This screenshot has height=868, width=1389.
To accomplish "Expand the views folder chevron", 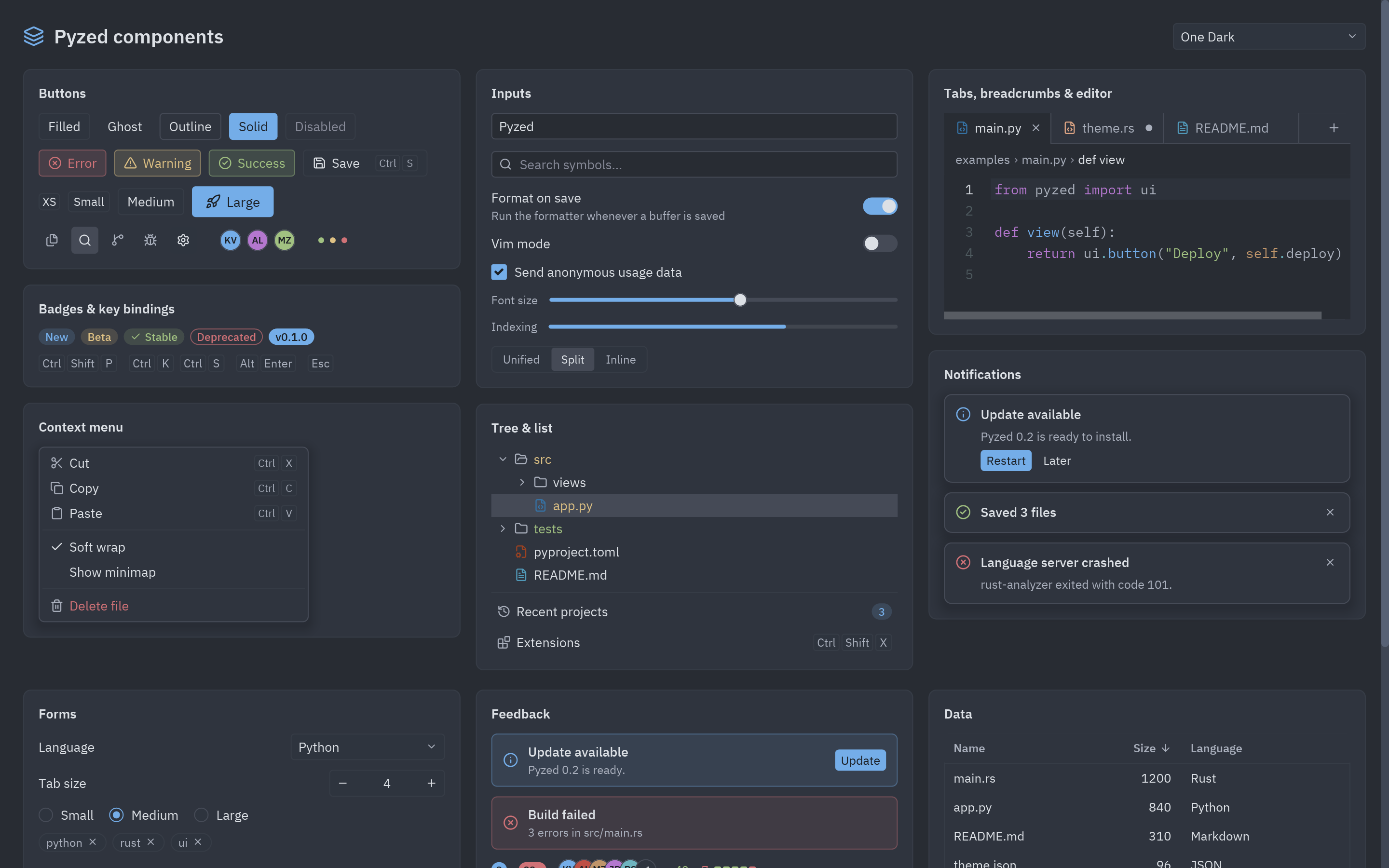I will 522,482.
